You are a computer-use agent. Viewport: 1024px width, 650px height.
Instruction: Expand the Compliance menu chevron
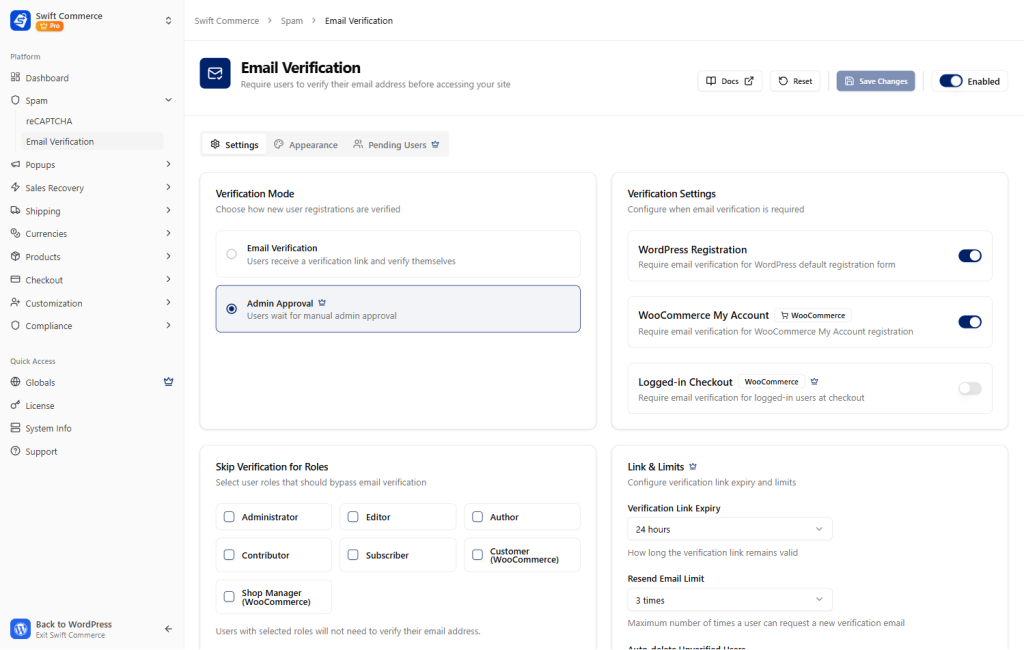coord(168,325)
